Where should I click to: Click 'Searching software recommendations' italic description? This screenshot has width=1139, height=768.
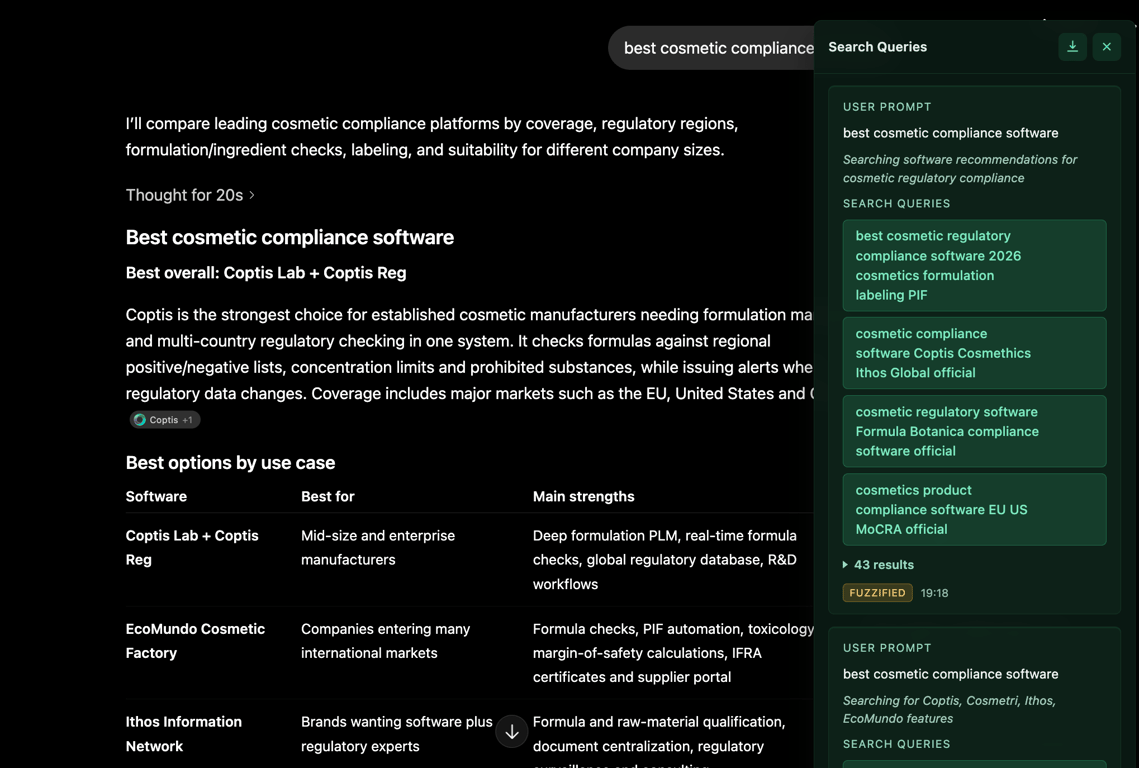tap(960, 169)
